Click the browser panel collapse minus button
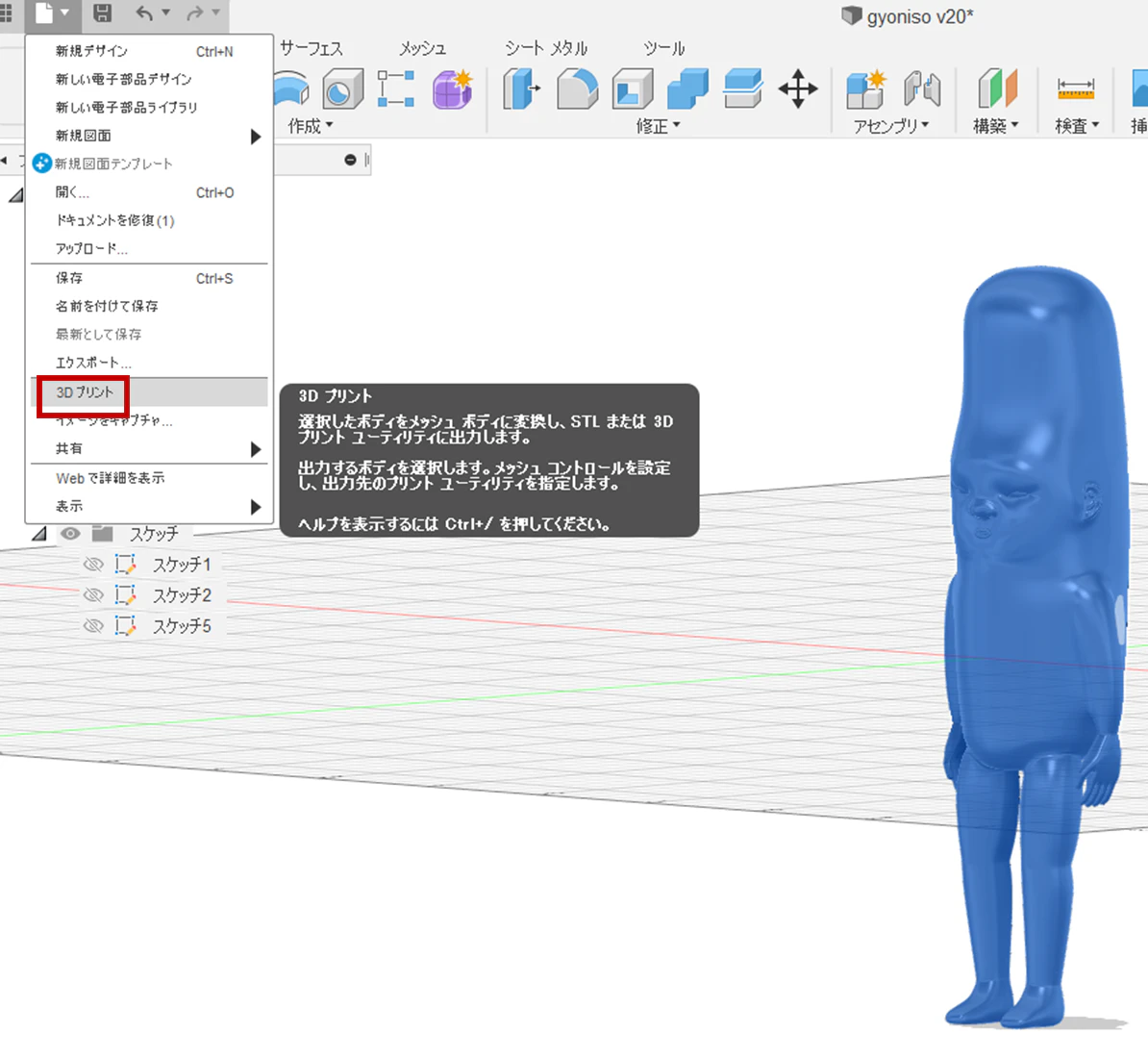Viewport: 1148px width, 1059px height. pyautogui.click(x=351, y=160)
